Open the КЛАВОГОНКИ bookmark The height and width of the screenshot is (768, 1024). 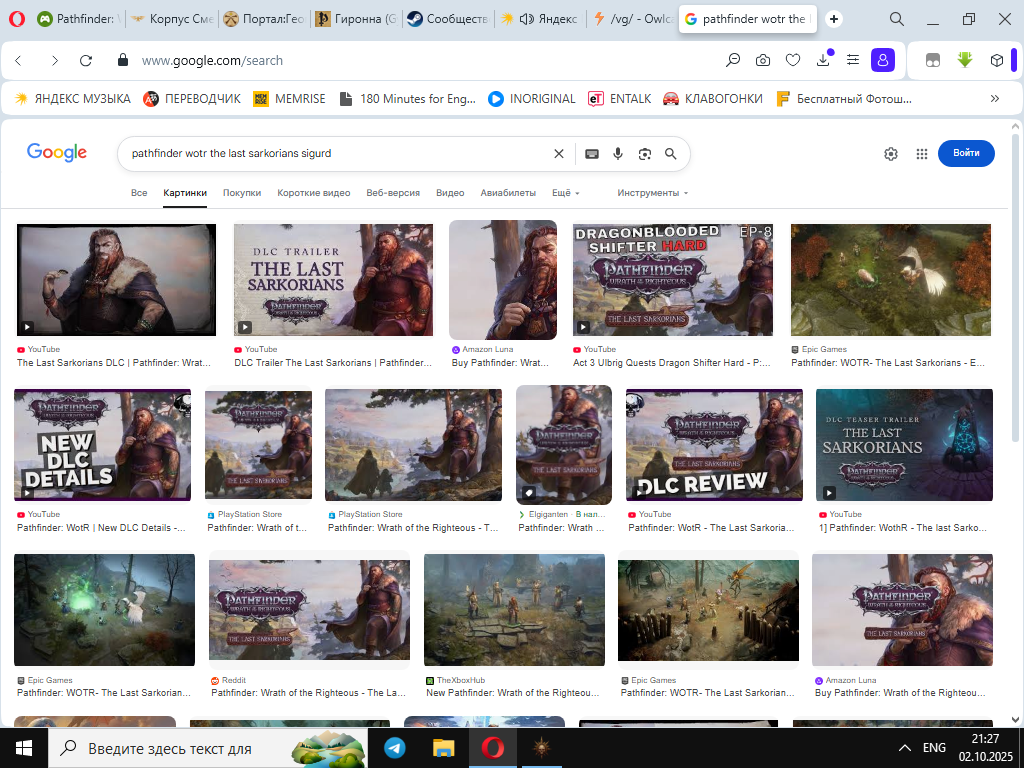tap(712, 99)
